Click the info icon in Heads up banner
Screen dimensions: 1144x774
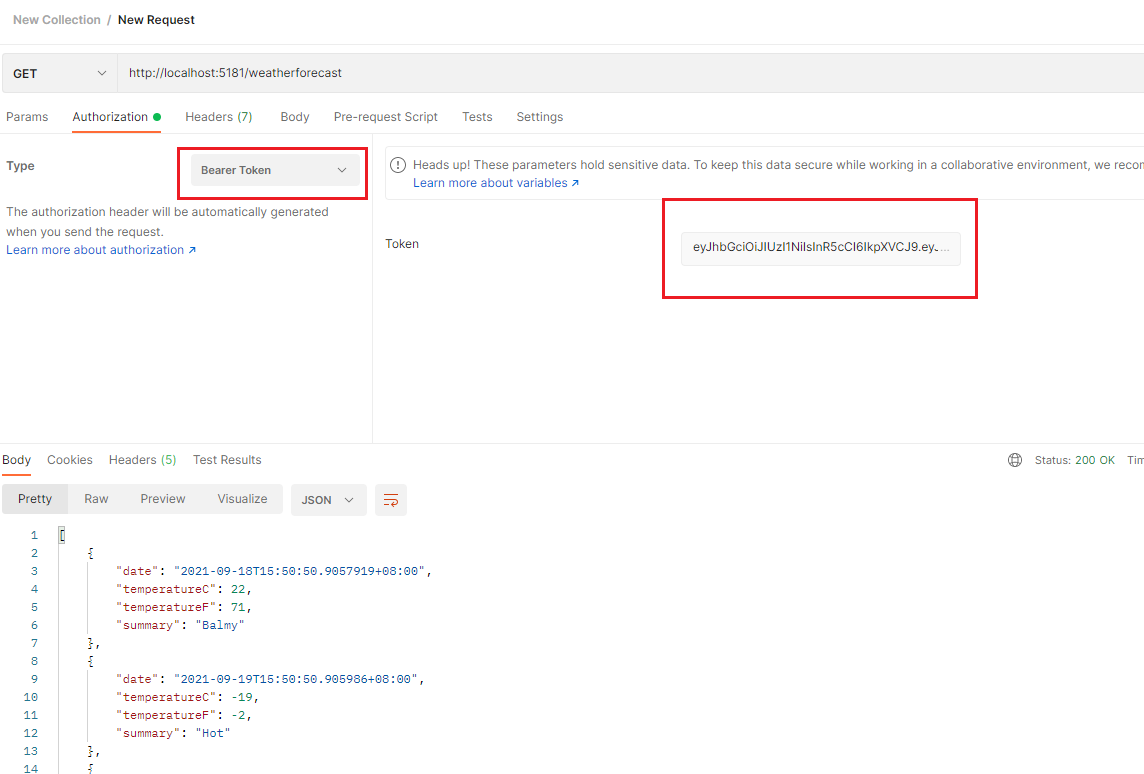coord(398,165)
